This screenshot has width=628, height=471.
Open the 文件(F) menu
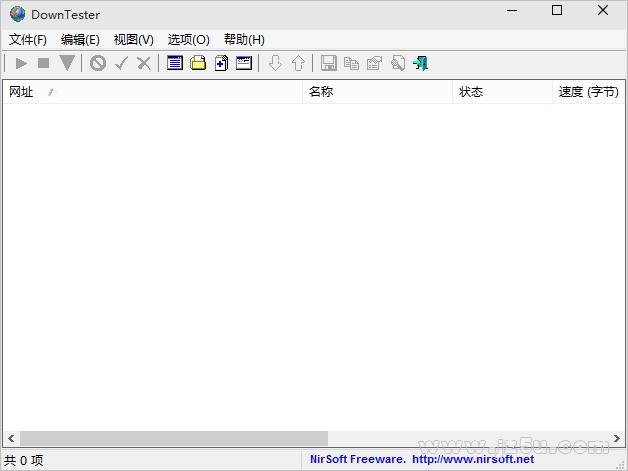pyautogui.click(x=28, y=40)
